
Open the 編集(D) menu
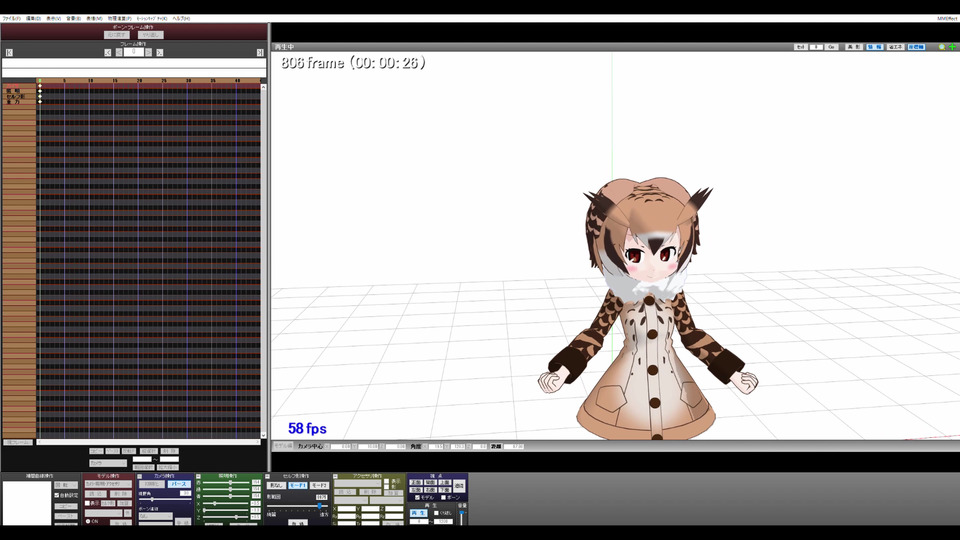pos(34,18)
